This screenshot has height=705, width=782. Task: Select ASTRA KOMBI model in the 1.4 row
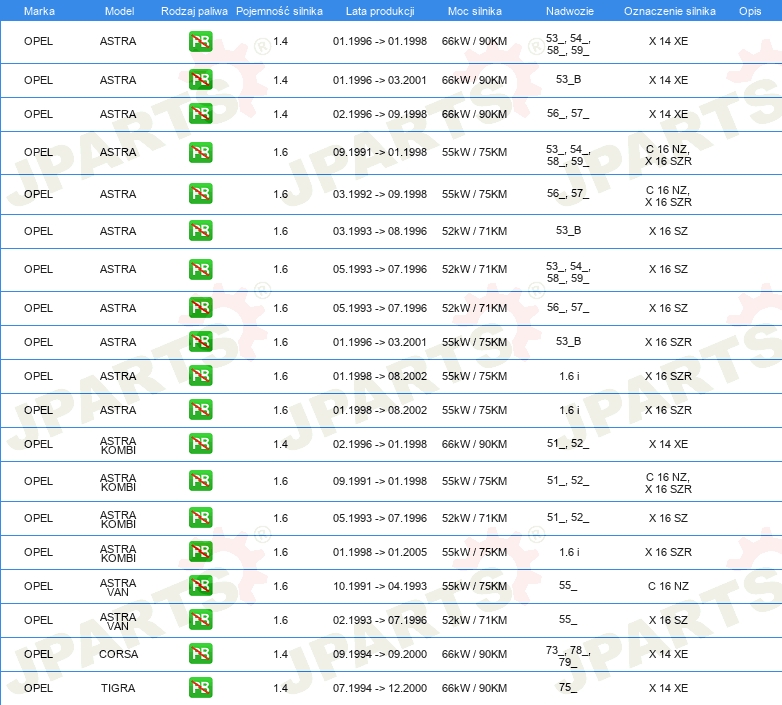(118, 445)
